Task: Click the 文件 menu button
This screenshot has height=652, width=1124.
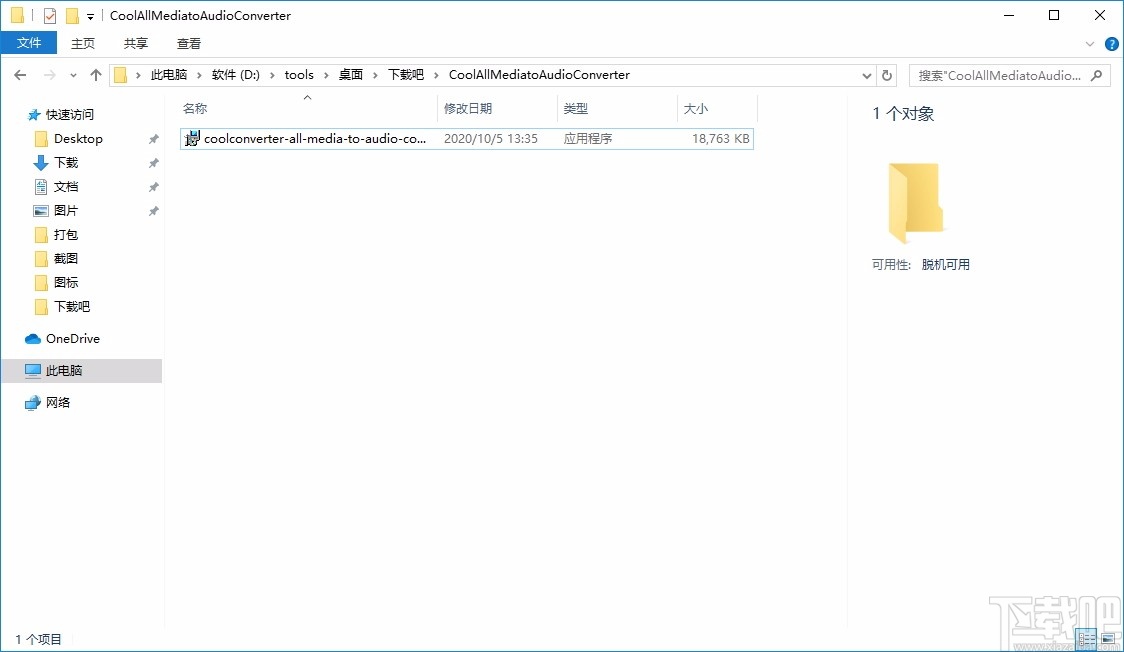Action: [x=29, y=43]
